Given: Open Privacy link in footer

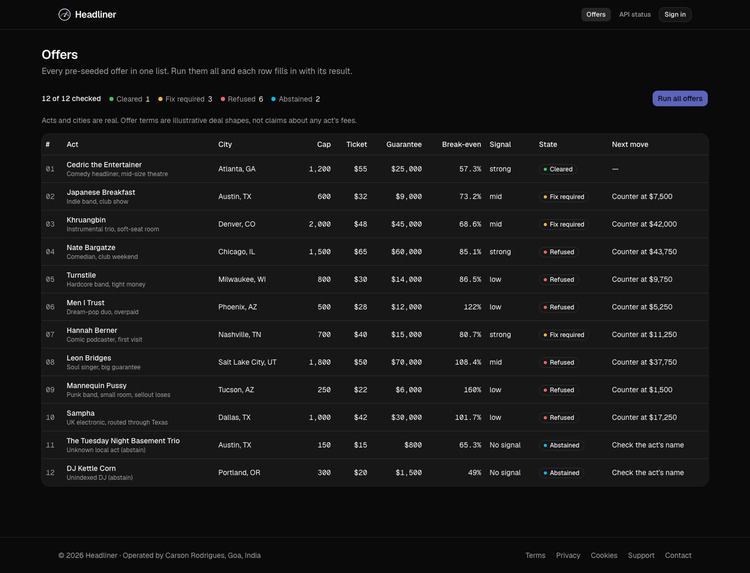Looking at the screenshot, I should pos(568,555).
